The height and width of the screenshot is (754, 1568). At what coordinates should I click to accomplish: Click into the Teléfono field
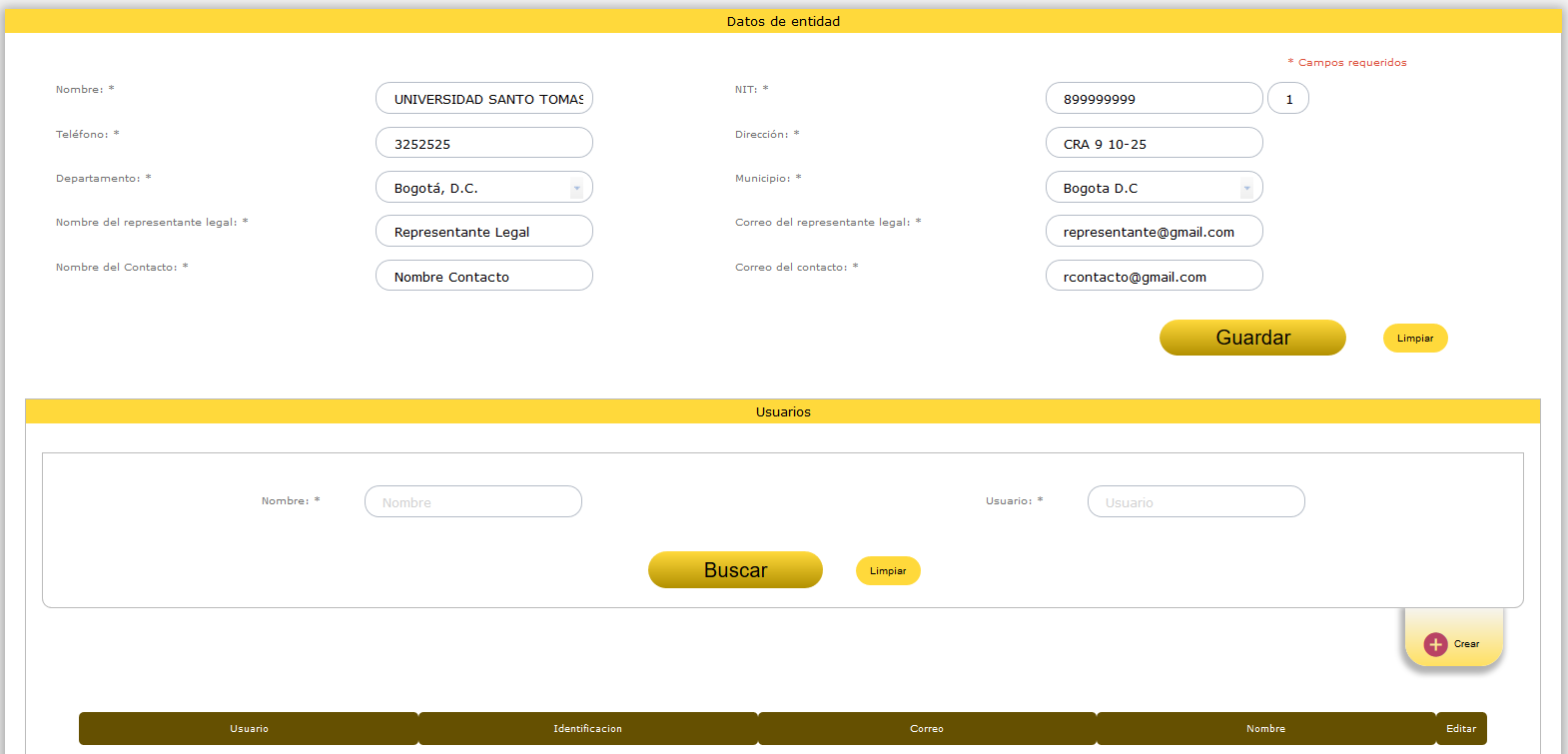click(484, 144)
